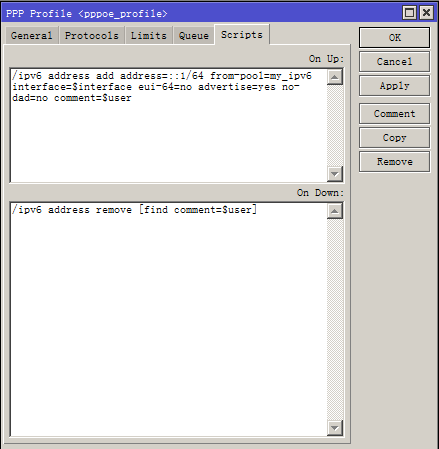Screen dimensions: 439x449
Task: Close the PPP Profile window
Action: tap(426, 13)
